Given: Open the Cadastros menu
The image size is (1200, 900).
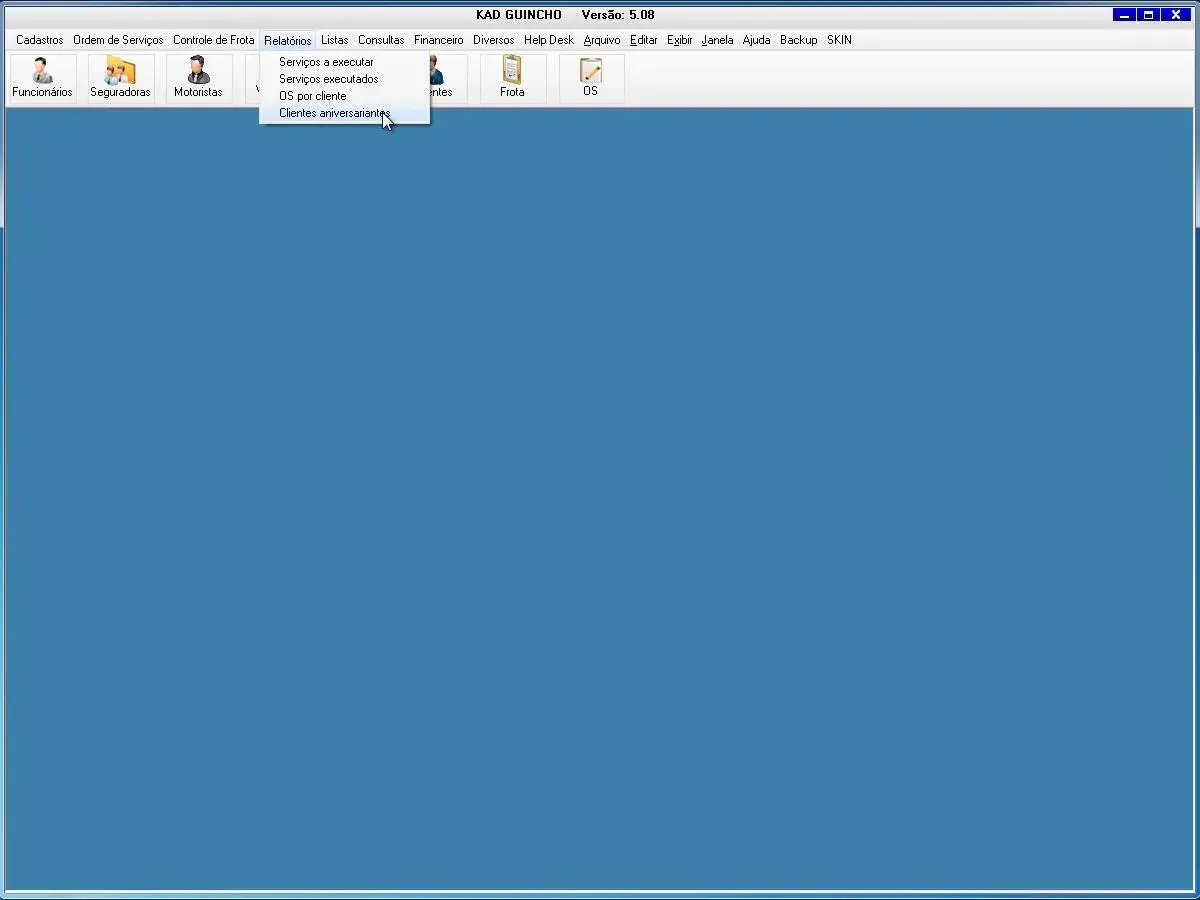Looking at the screenshot, I should coord(40,40).
